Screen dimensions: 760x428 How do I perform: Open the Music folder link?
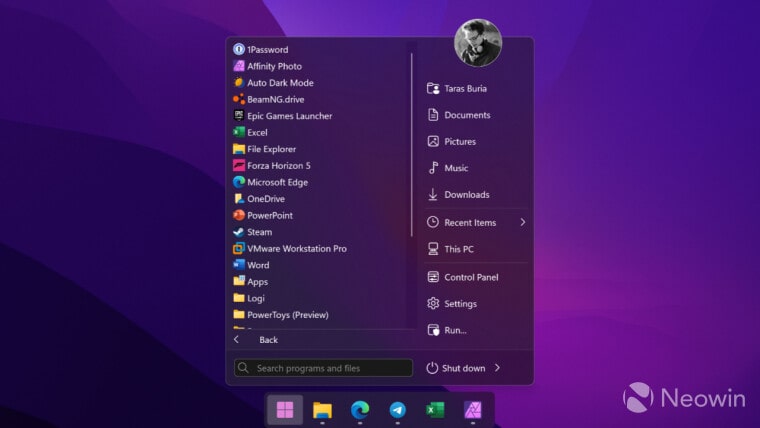click(448, 168)
